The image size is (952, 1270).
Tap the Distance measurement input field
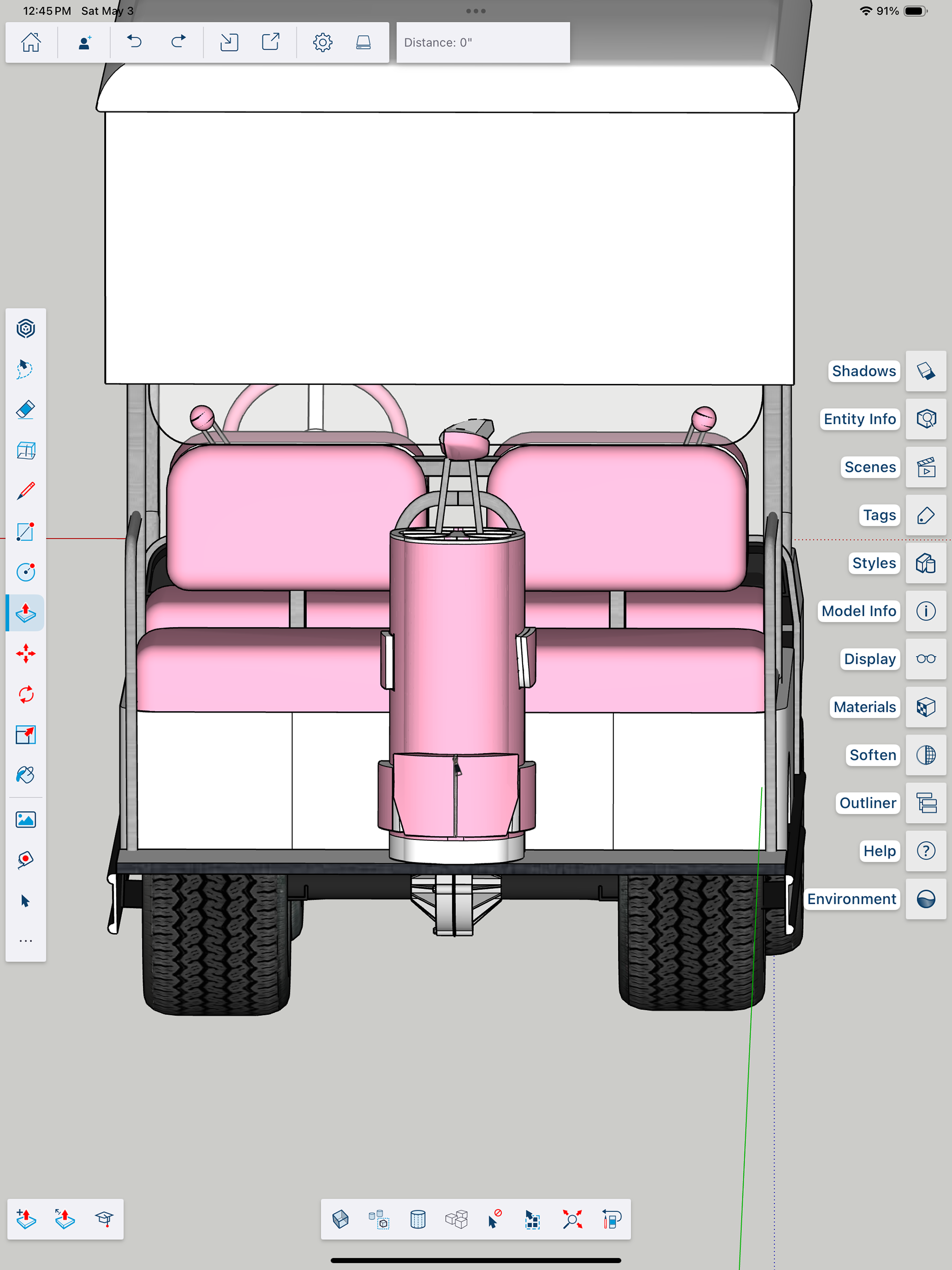click(x=482, y=43)
